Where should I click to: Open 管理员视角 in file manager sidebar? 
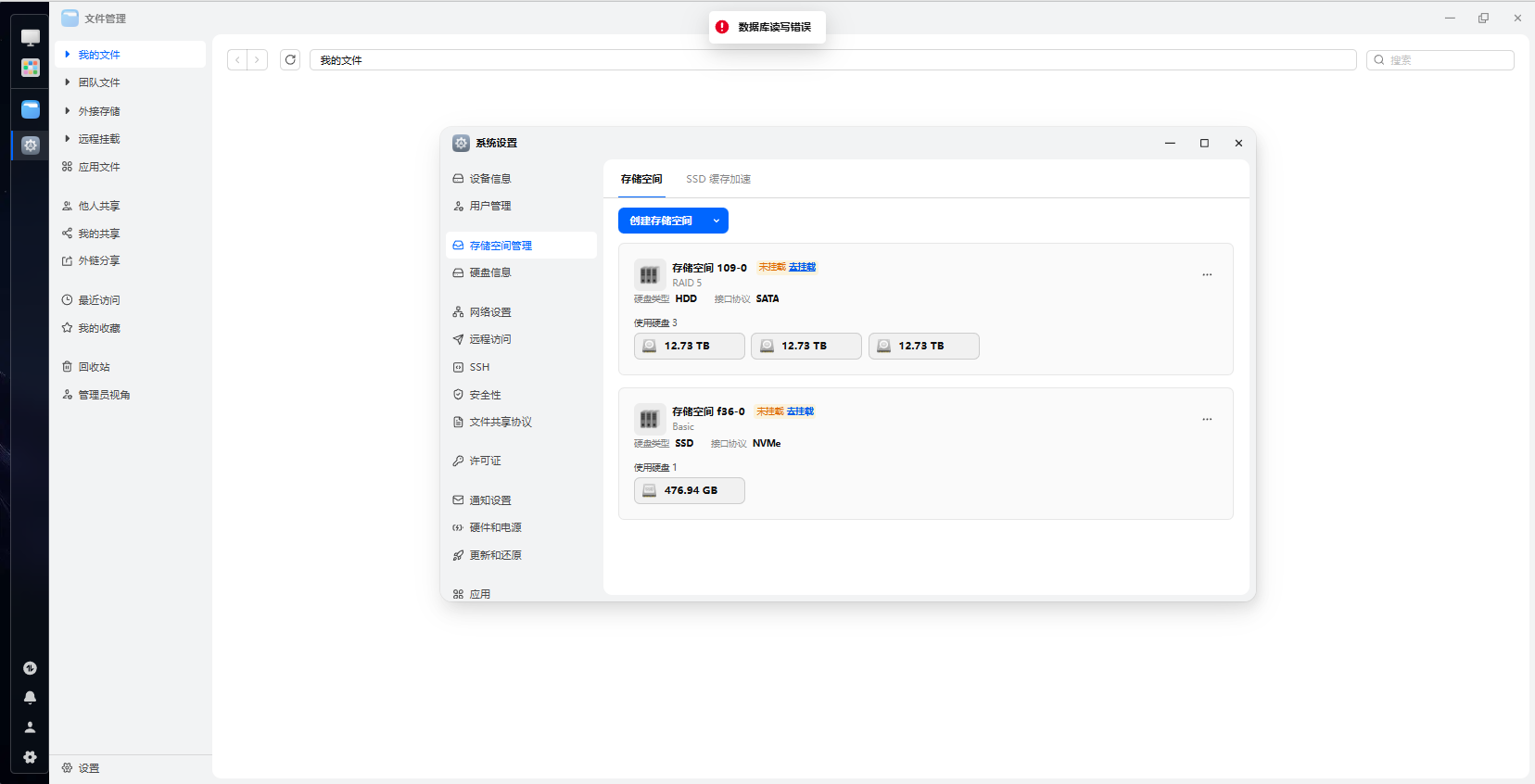130,395
